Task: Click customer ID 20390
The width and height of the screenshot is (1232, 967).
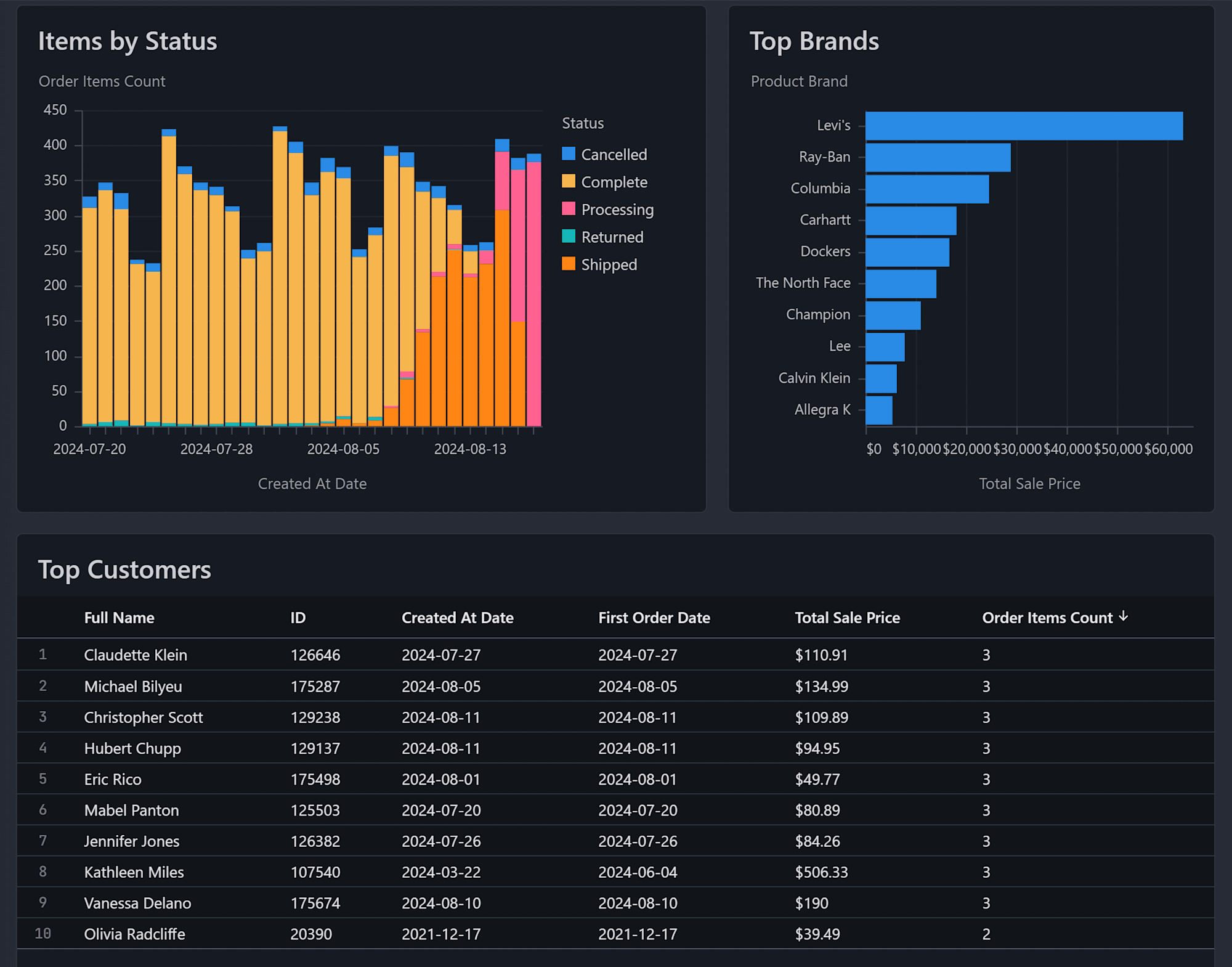Action: click(311, 934)
